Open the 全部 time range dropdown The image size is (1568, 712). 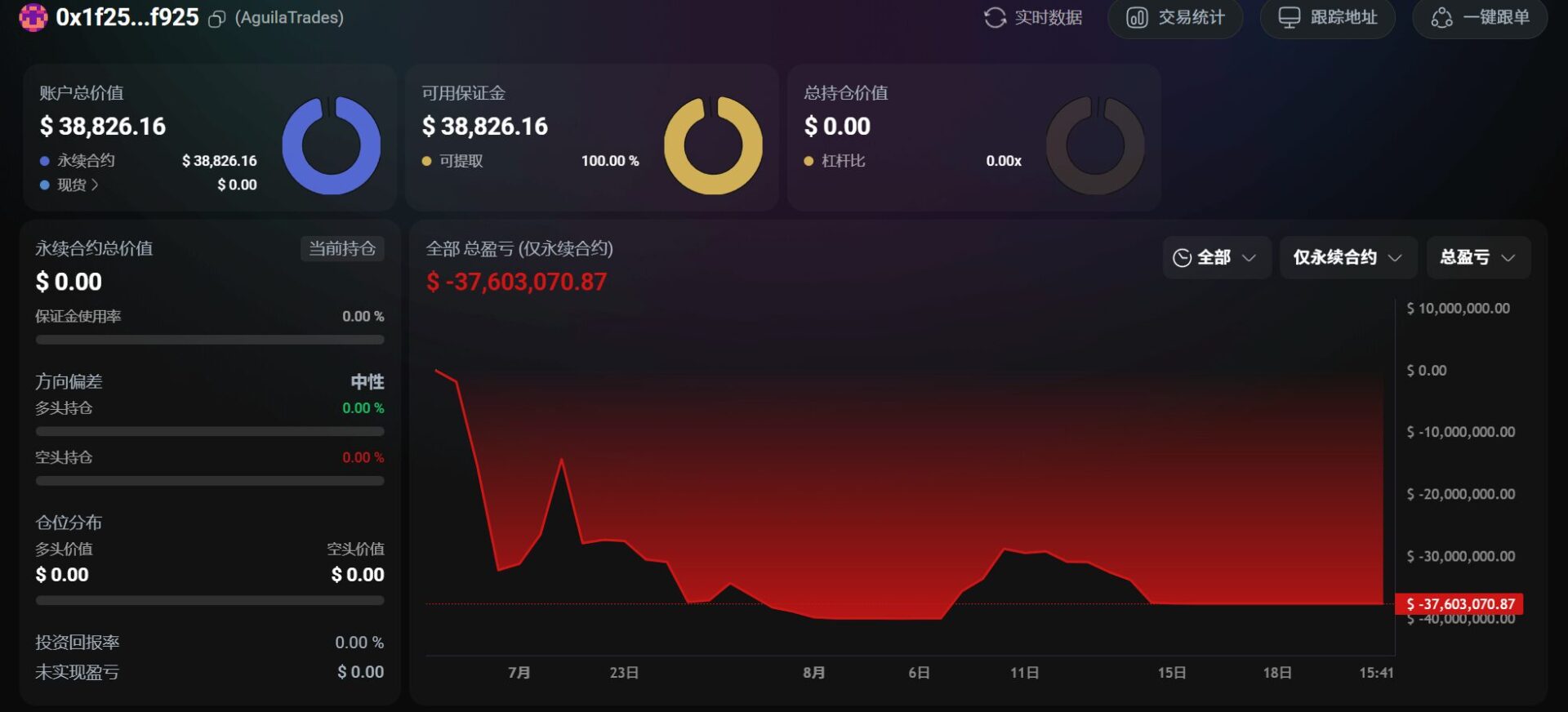click(x=1217, y=258)
